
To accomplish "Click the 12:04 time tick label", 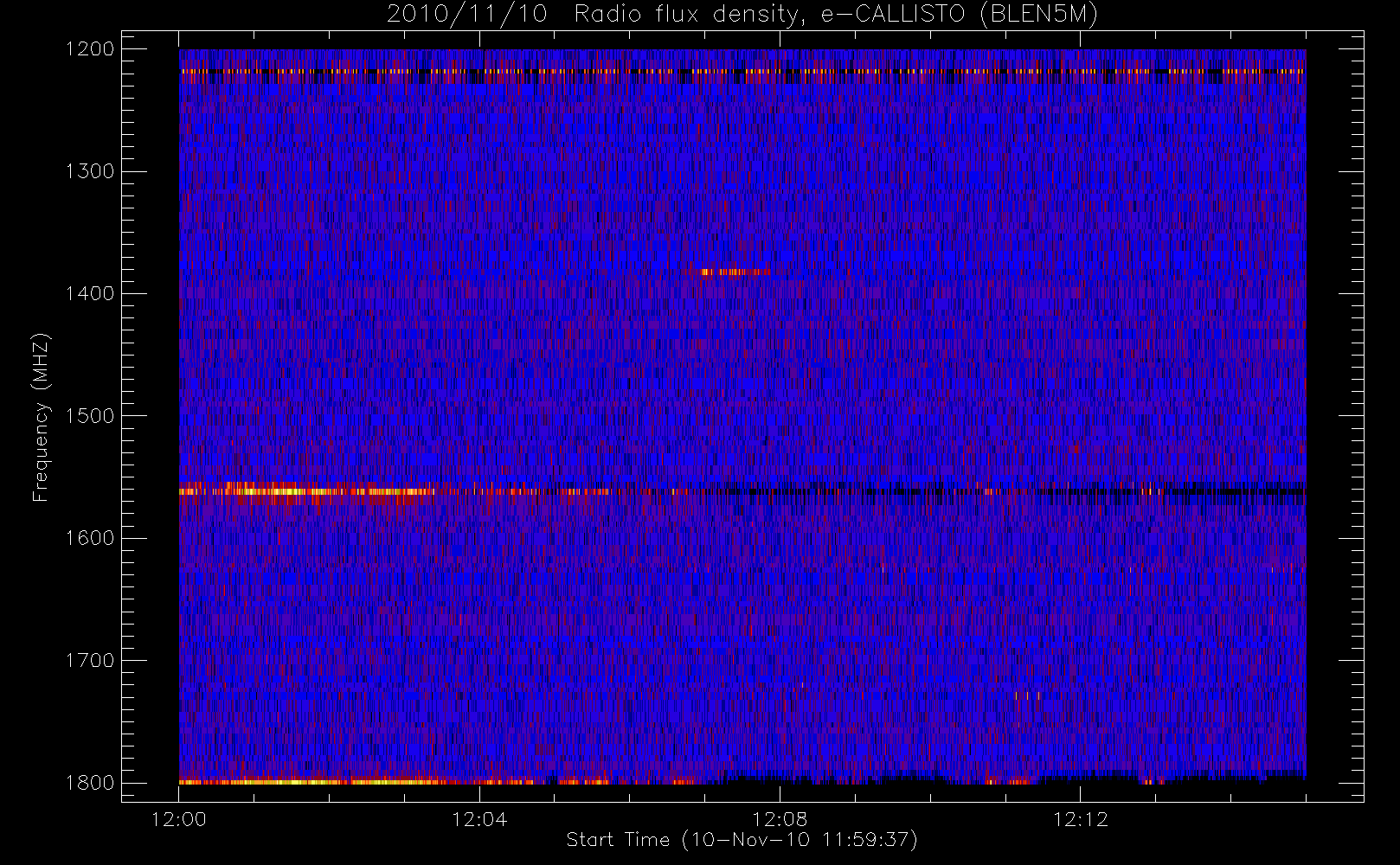I will coord(479,819).
